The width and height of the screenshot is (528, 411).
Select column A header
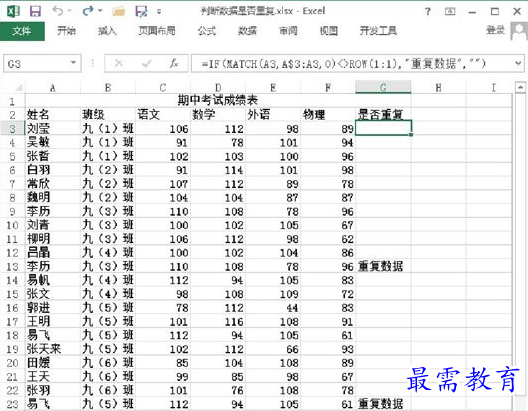click(53, 88)
